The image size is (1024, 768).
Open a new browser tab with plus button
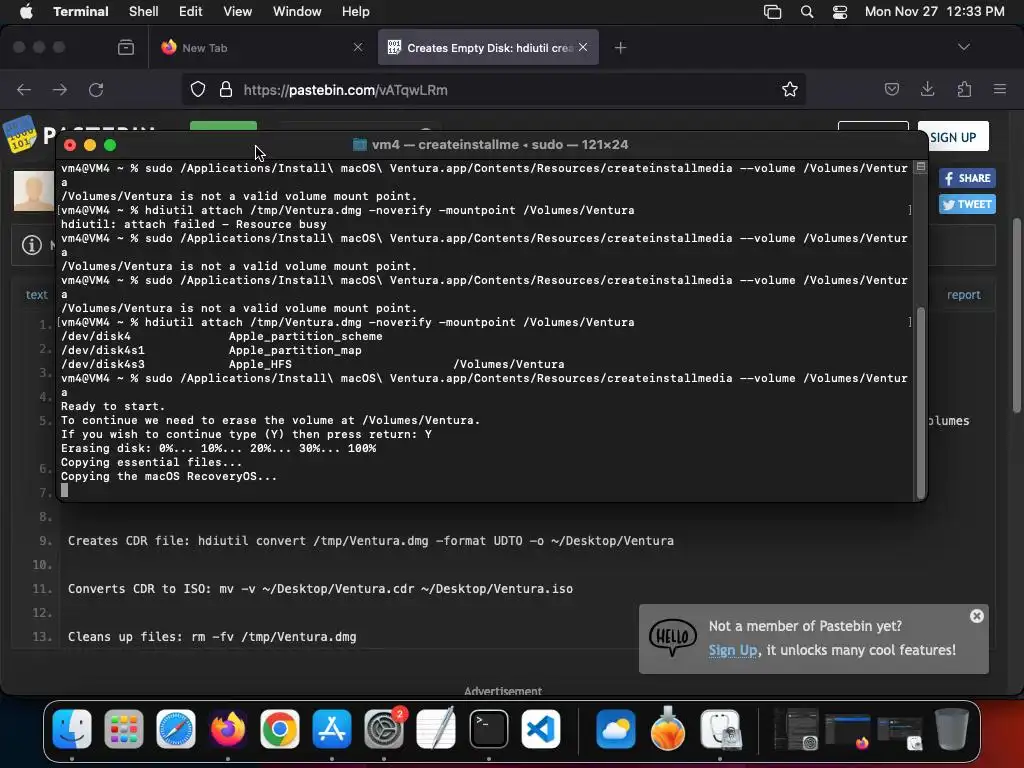pyautogui.click(x=620, y=48)
